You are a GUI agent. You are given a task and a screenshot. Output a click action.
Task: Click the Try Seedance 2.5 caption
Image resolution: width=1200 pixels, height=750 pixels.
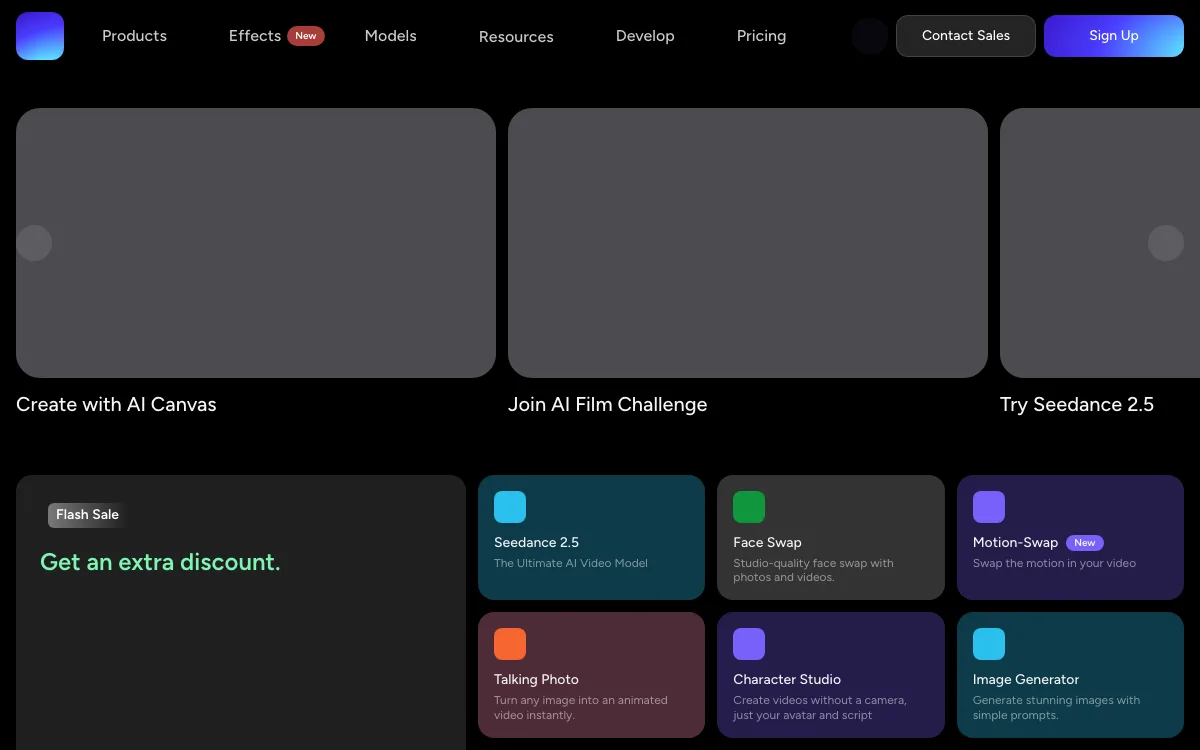1077,405
